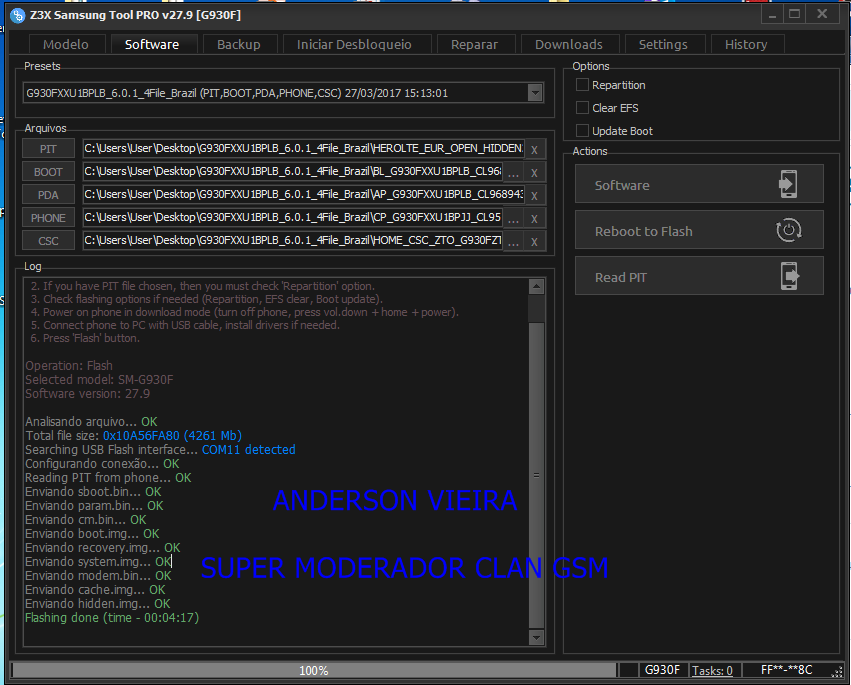Click 'Operation: Flash' log line

point(69,365)
